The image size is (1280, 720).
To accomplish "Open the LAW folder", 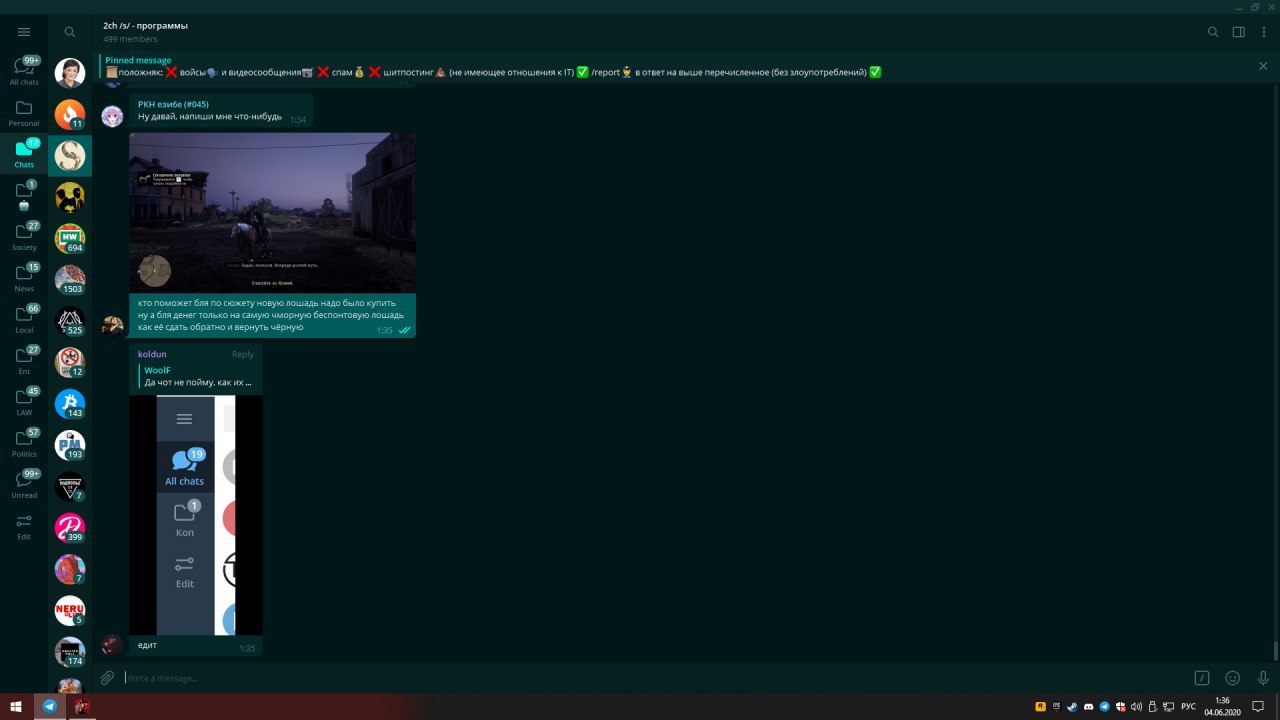I will coord(24,402).
